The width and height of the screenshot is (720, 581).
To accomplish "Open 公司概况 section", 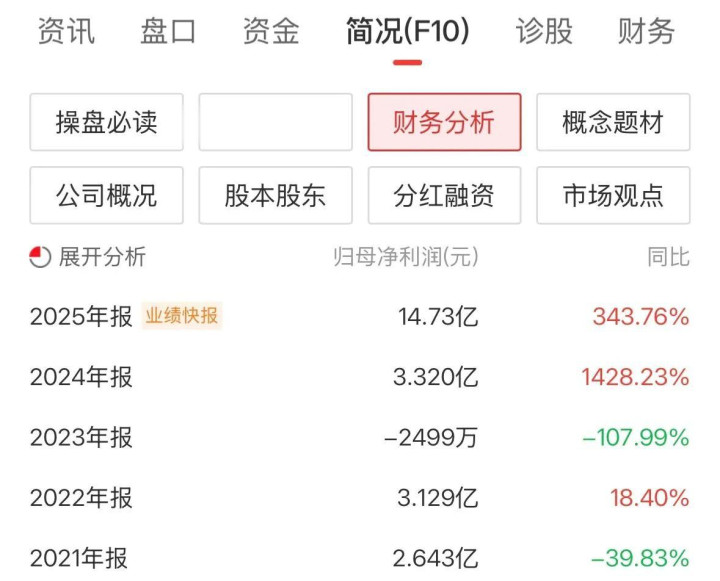I will tap(106, 195).
